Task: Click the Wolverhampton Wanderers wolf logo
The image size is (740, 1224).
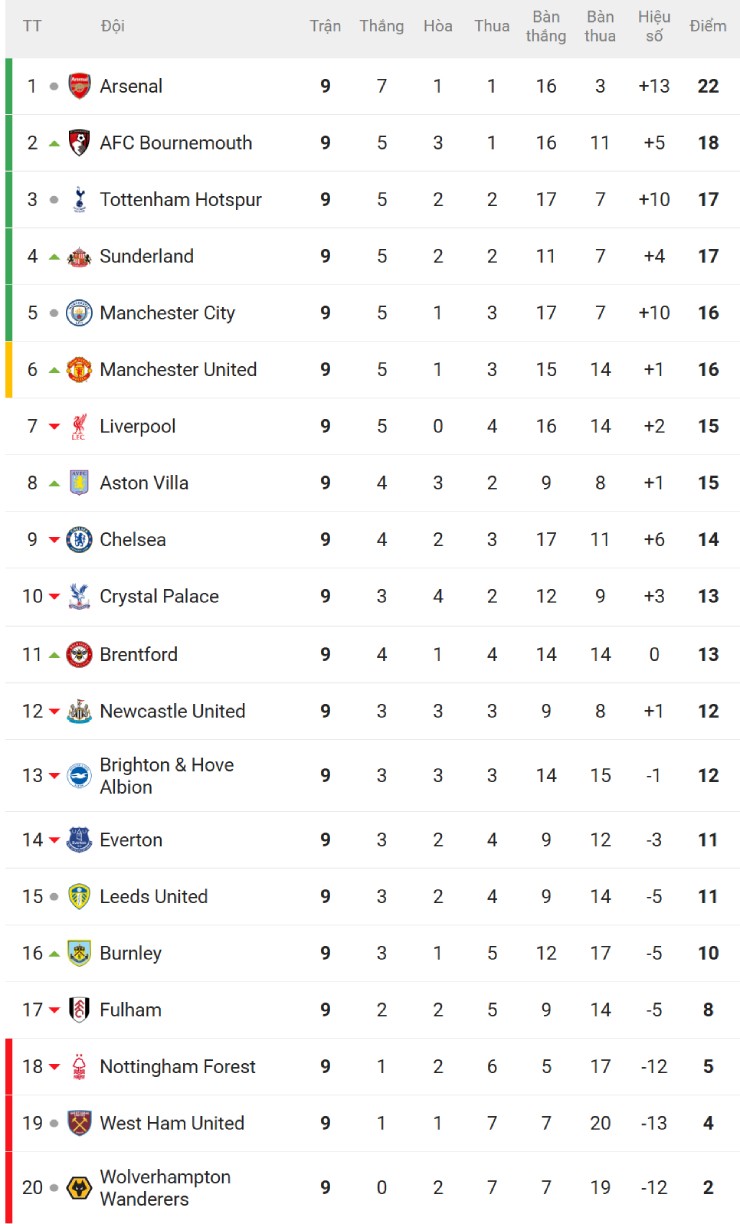Action: [79, 1188]
